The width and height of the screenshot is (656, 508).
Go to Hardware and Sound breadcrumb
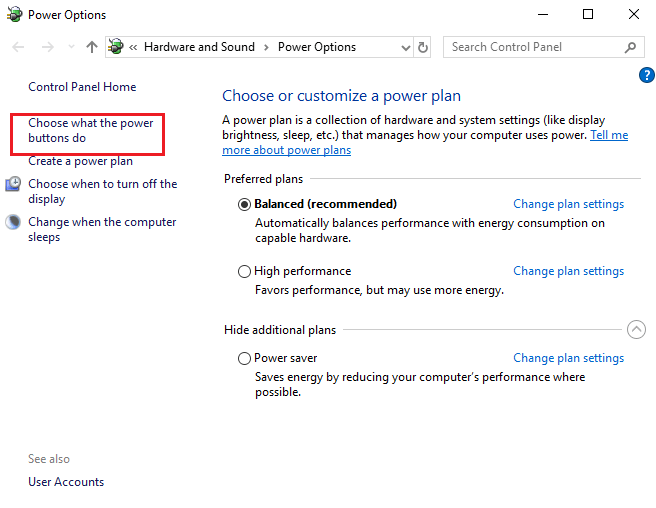(x=199, y=47)
